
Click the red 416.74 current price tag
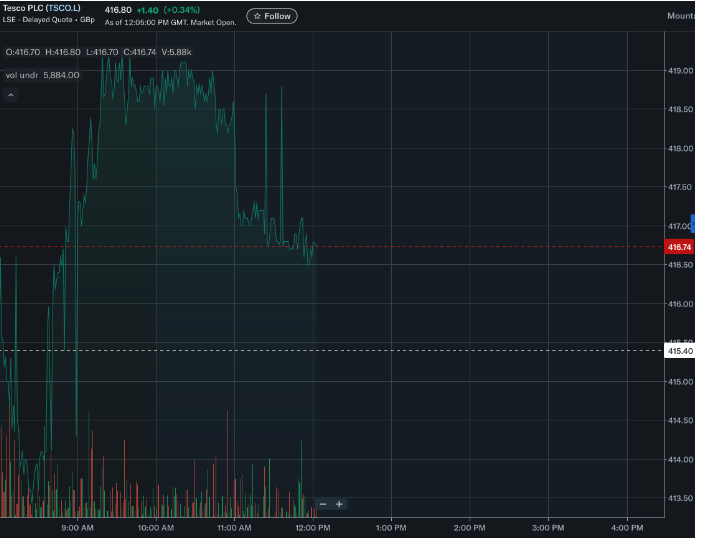click(680, 247)
